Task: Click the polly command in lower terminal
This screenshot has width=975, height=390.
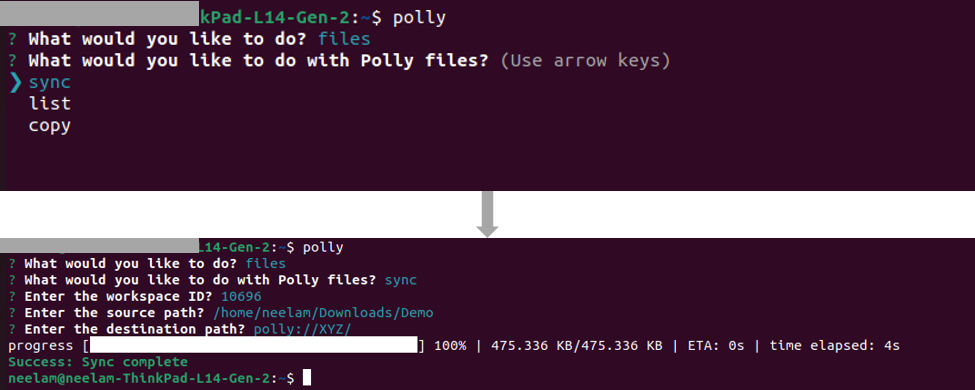Action: click(x=323, y=248)
